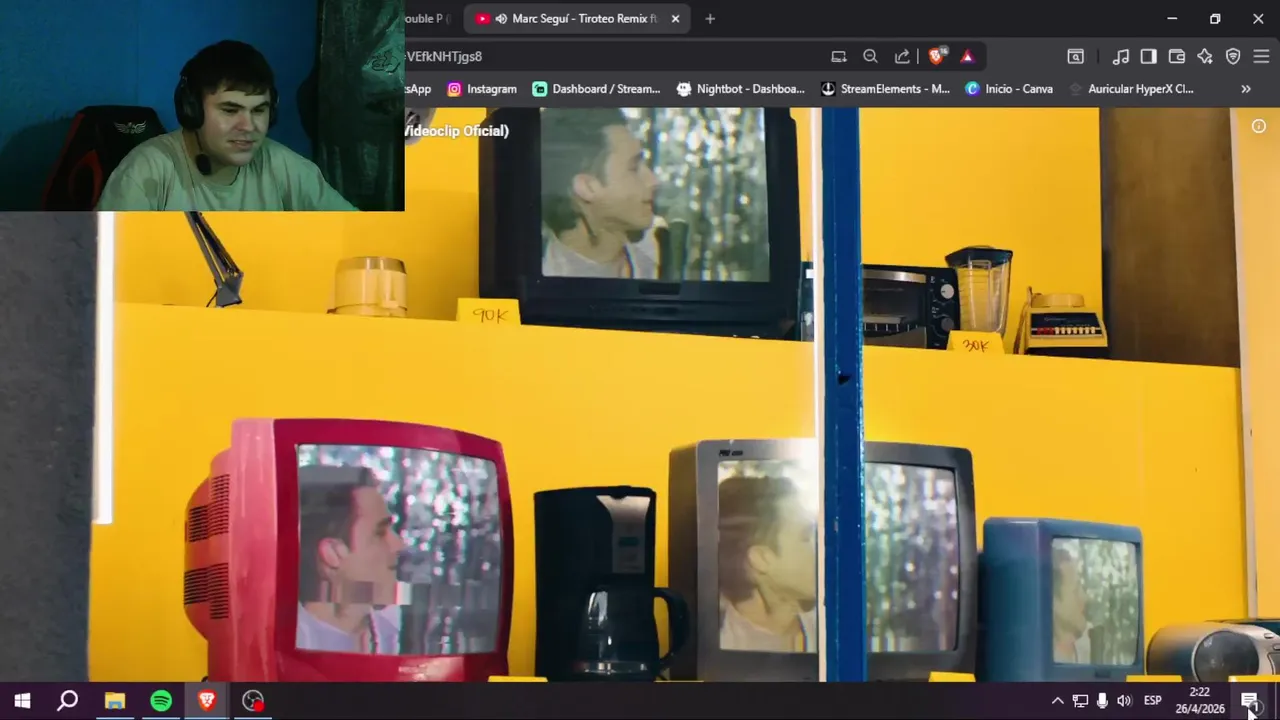Image resolution: width=1280 pixels, height=720 pixels.
Task: Open the Dashboard / Stream... bookmark
Action: pos(596,89)
